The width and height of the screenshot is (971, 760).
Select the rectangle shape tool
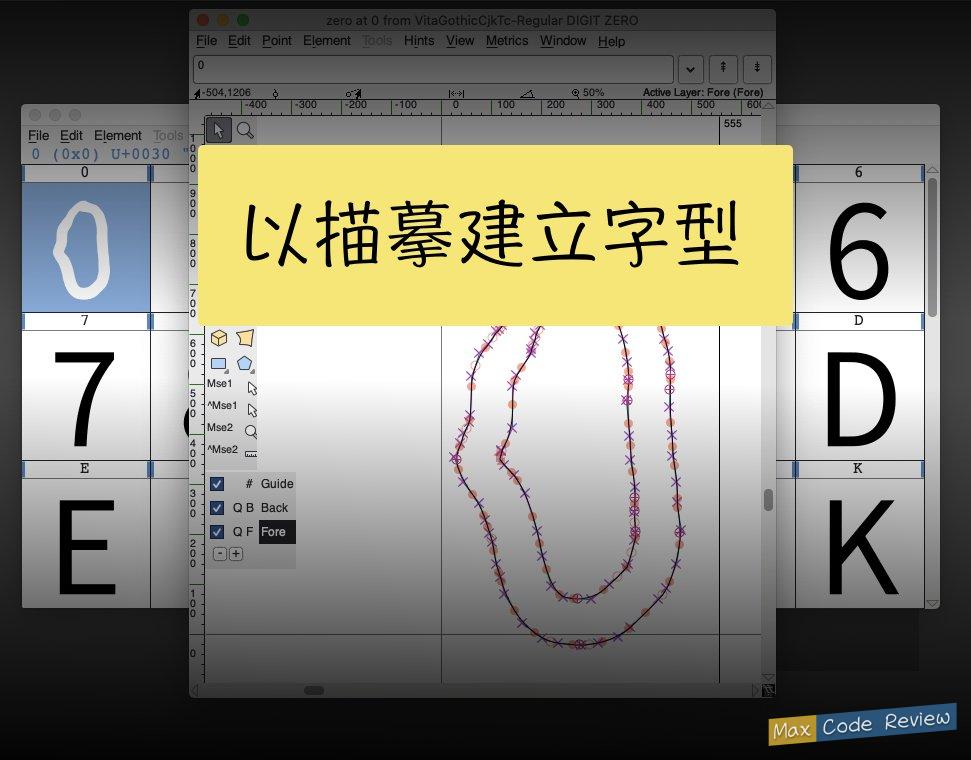point(218,363)
